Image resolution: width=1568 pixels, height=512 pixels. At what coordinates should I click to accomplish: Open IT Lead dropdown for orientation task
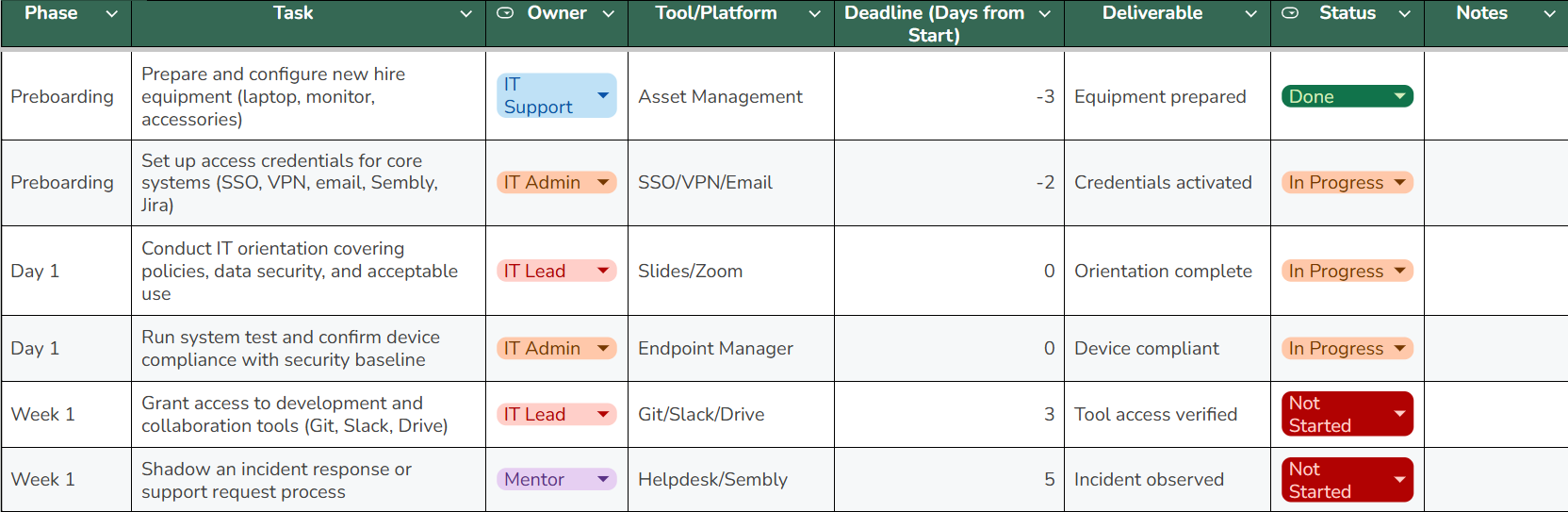(x=602, y=271)
